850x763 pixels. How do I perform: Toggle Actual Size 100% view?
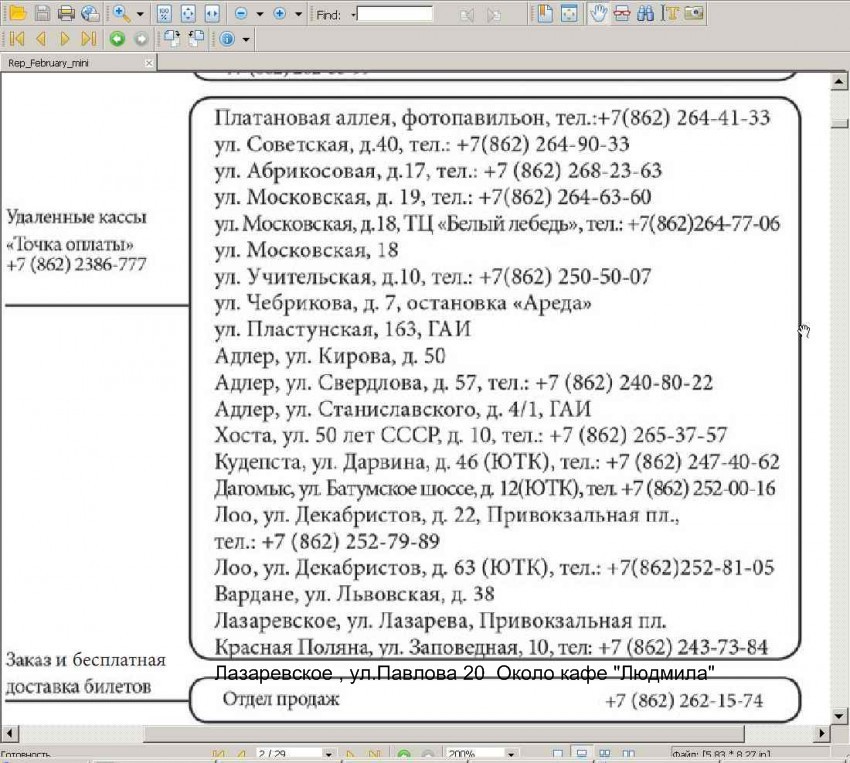point(166,14)
